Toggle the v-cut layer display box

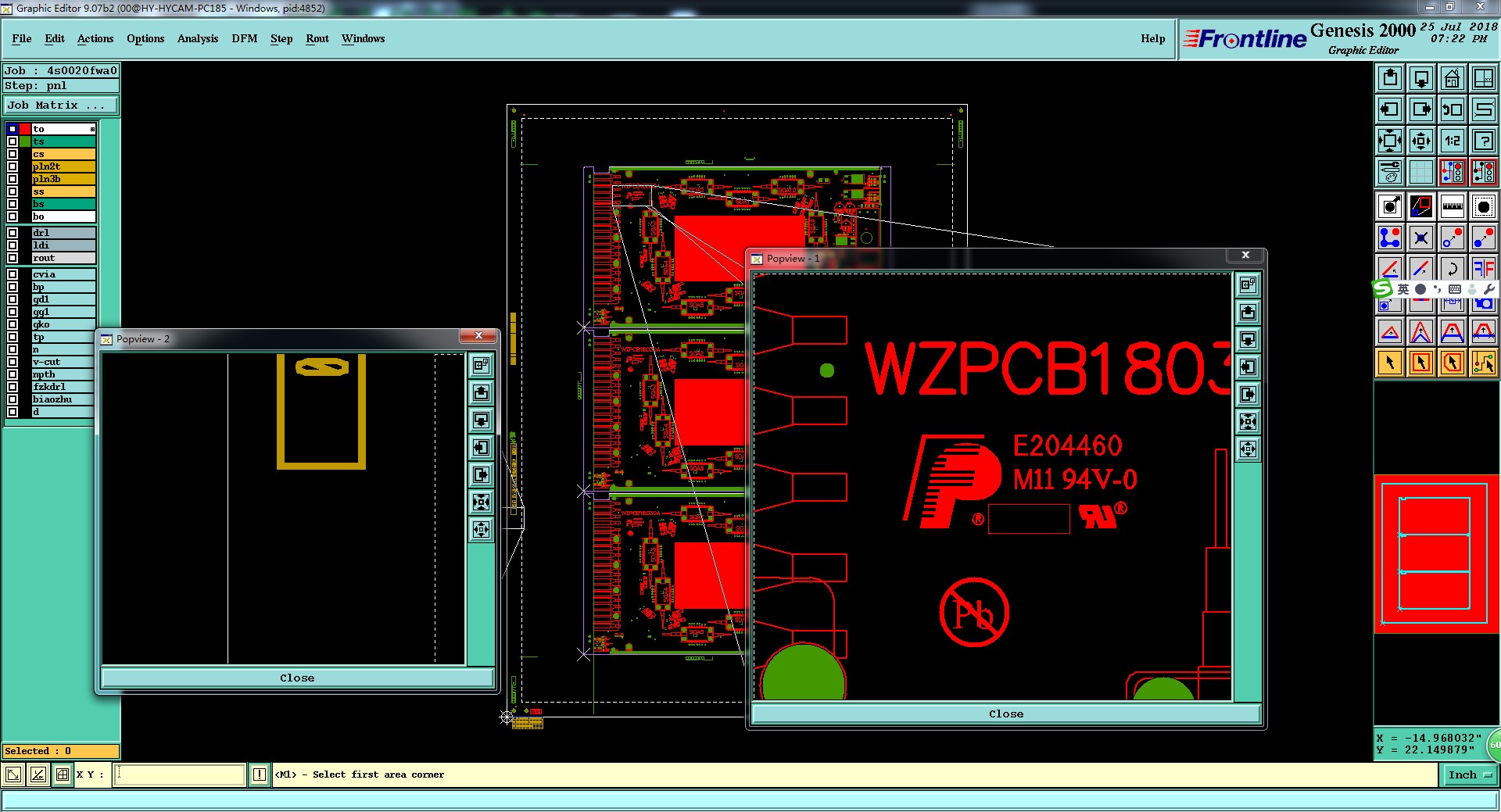point(13,362)
